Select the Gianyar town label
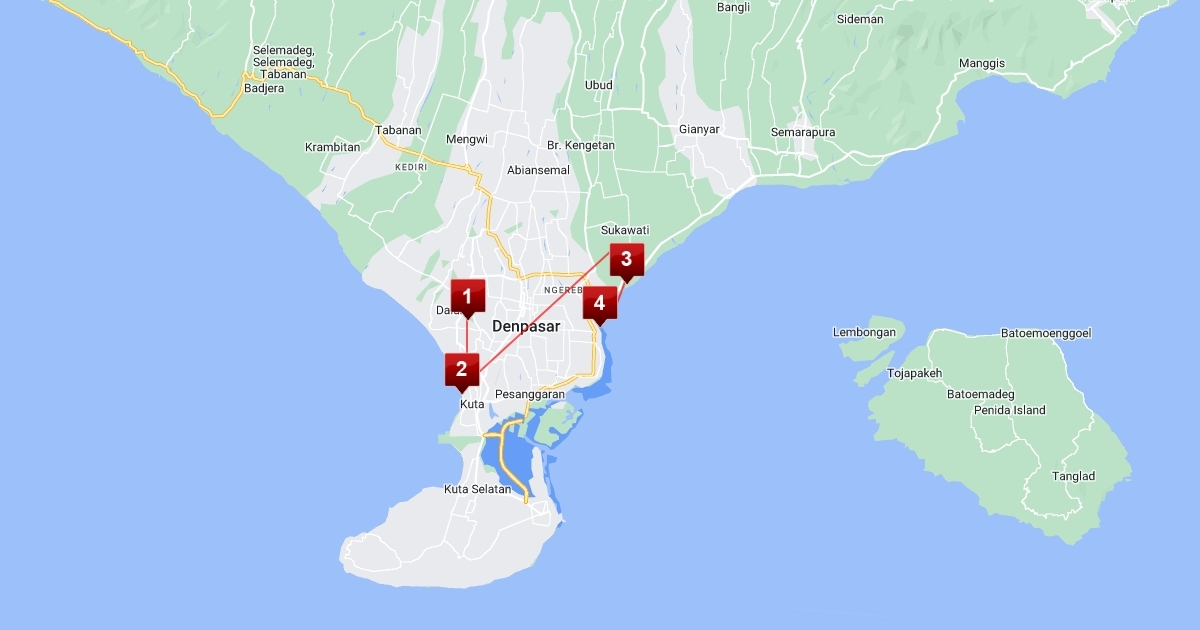 [x=699, y=130]
